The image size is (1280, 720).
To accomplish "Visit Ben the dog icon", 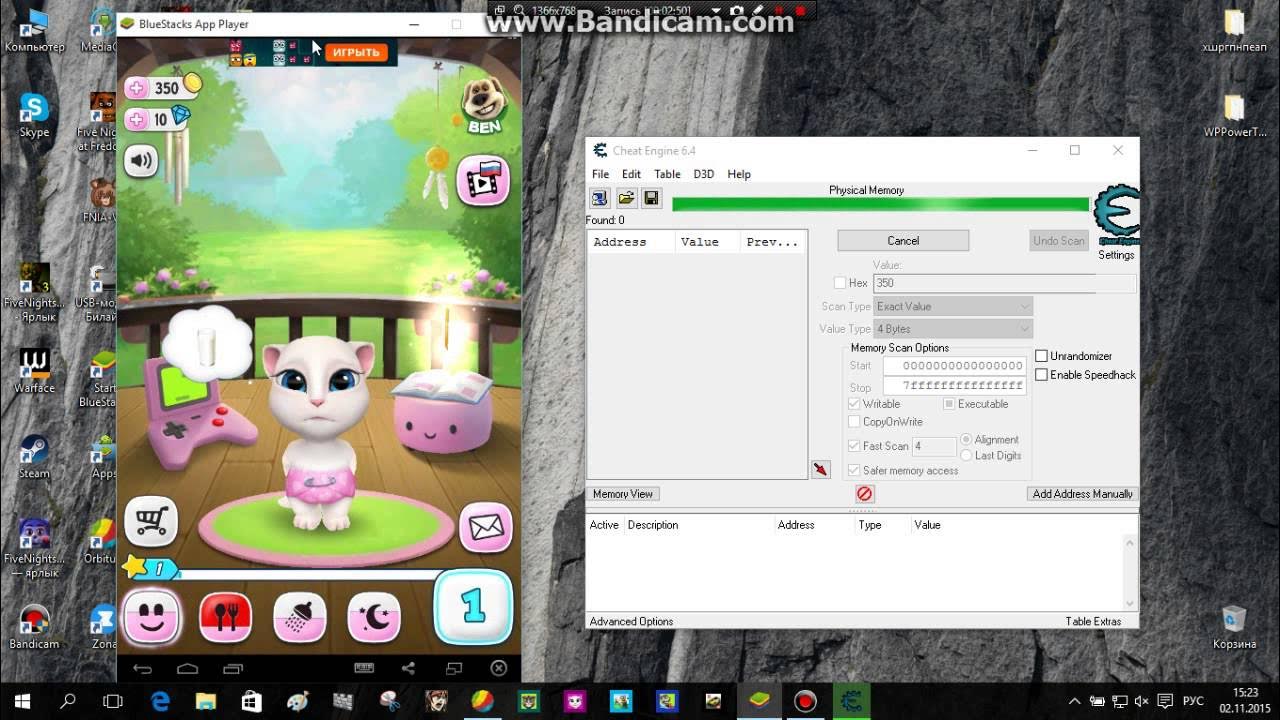I will [x=484, y=105].
